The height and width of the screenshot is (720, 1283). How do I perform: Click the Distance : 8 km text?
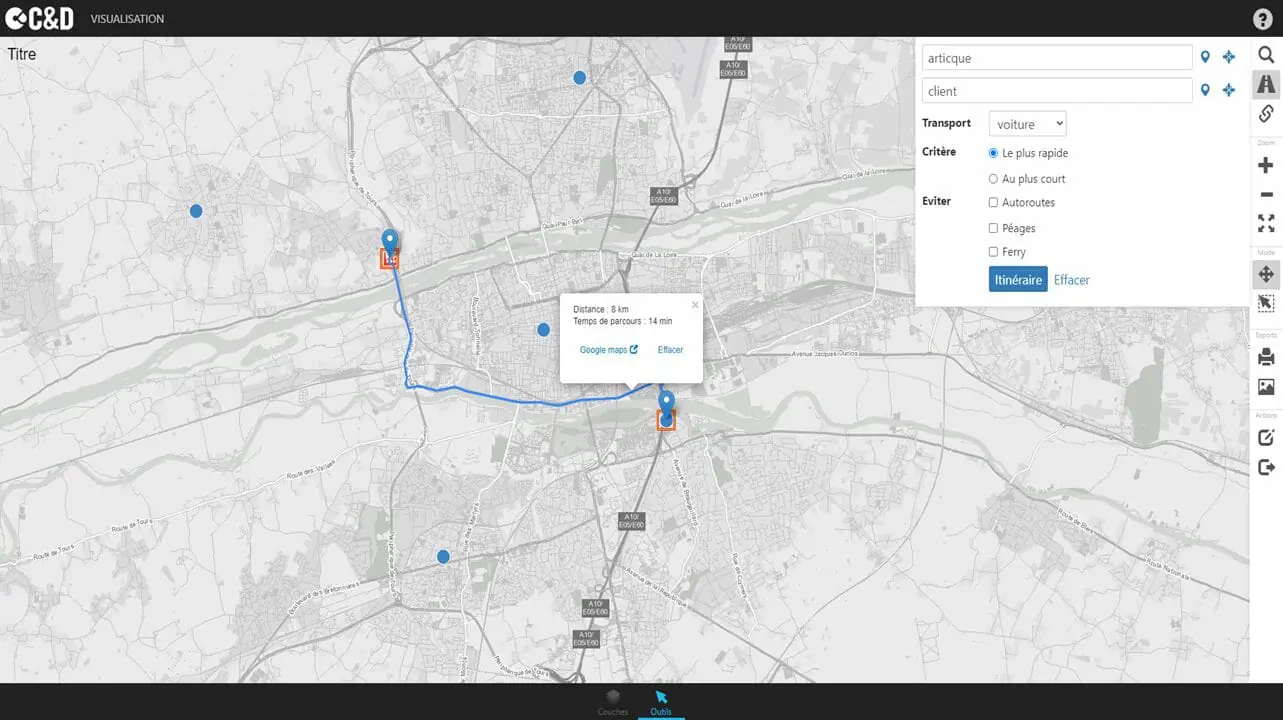(601, 309)
